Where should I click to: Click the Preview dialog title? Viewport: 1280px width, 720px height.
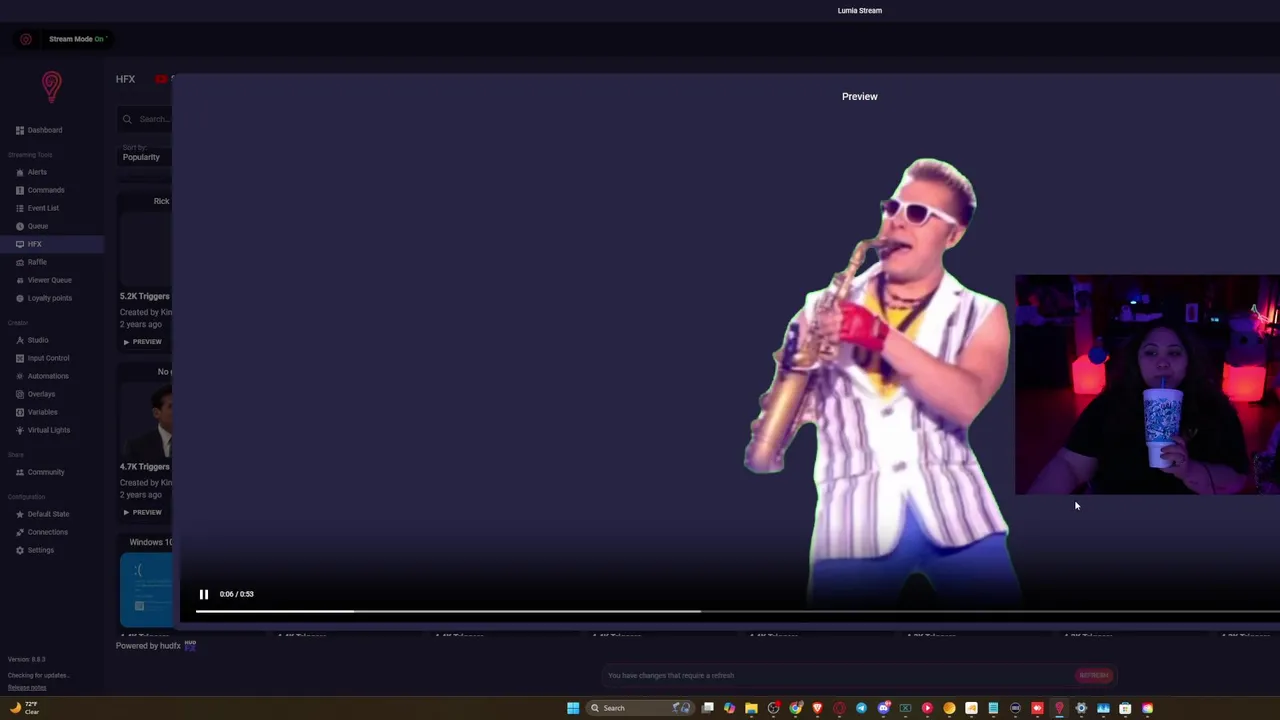pos(859,96)
